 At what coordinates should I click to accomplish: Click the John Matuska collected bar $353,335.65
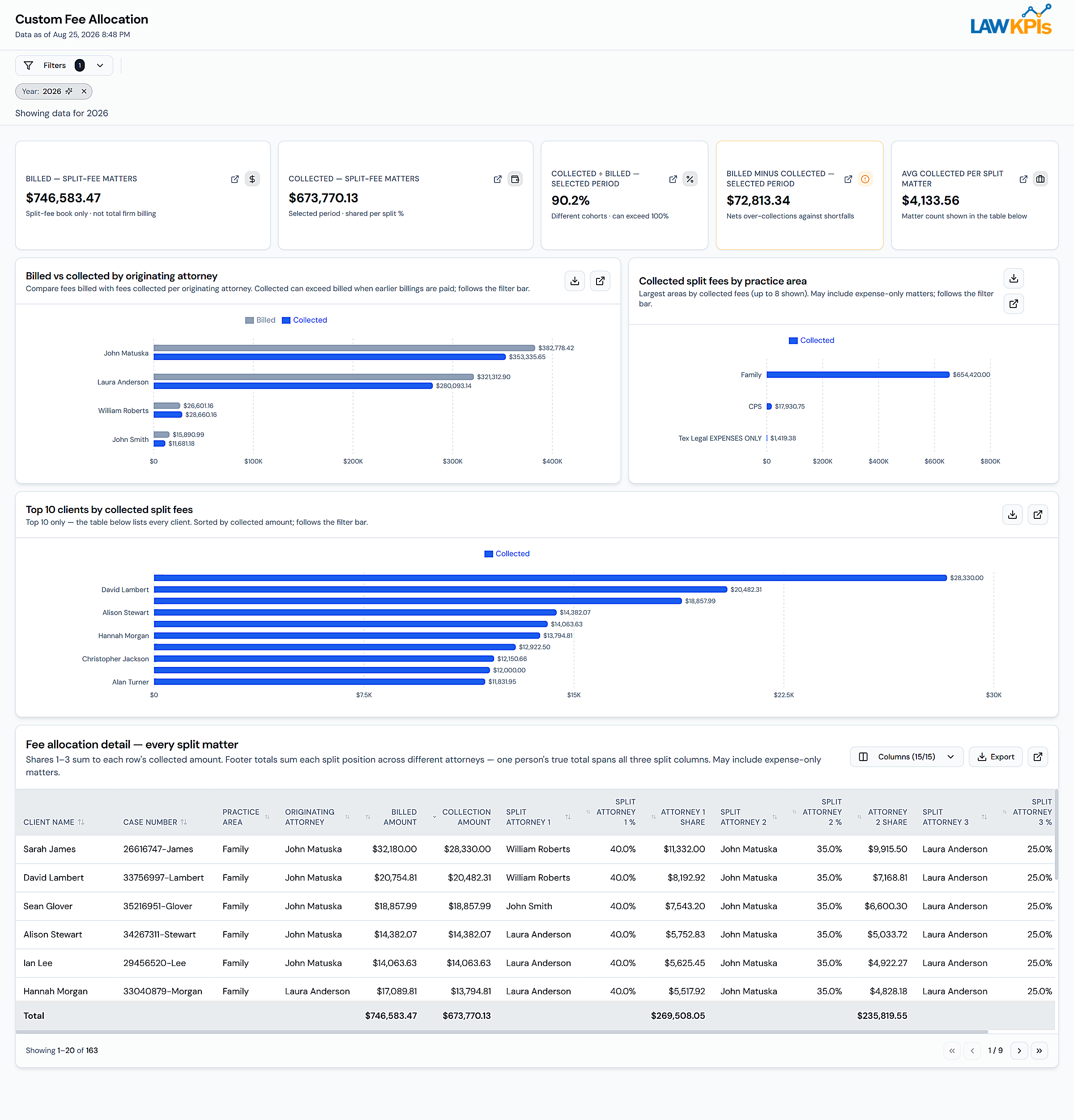point(330,357)
